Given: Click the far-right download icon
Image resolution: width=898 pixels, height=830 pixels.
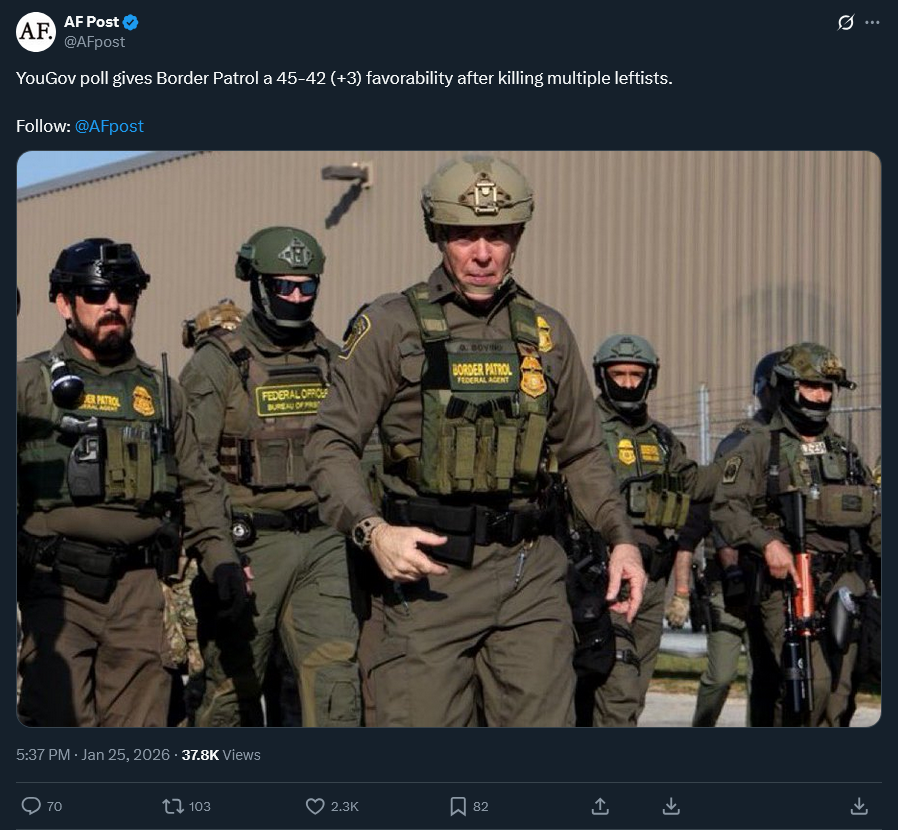Looking at the screenshot, I should [x=859, y=807].
